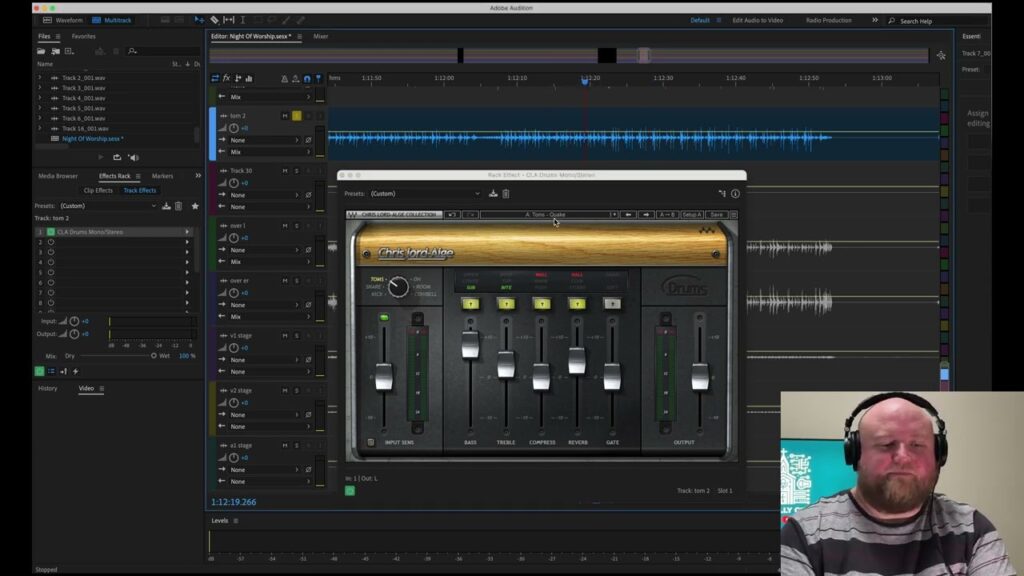Image resolution: width=1024 pixels, height=576 pixels.
Task: Open the A Toms - Quake preset dropdown
Action: (546, 214)
